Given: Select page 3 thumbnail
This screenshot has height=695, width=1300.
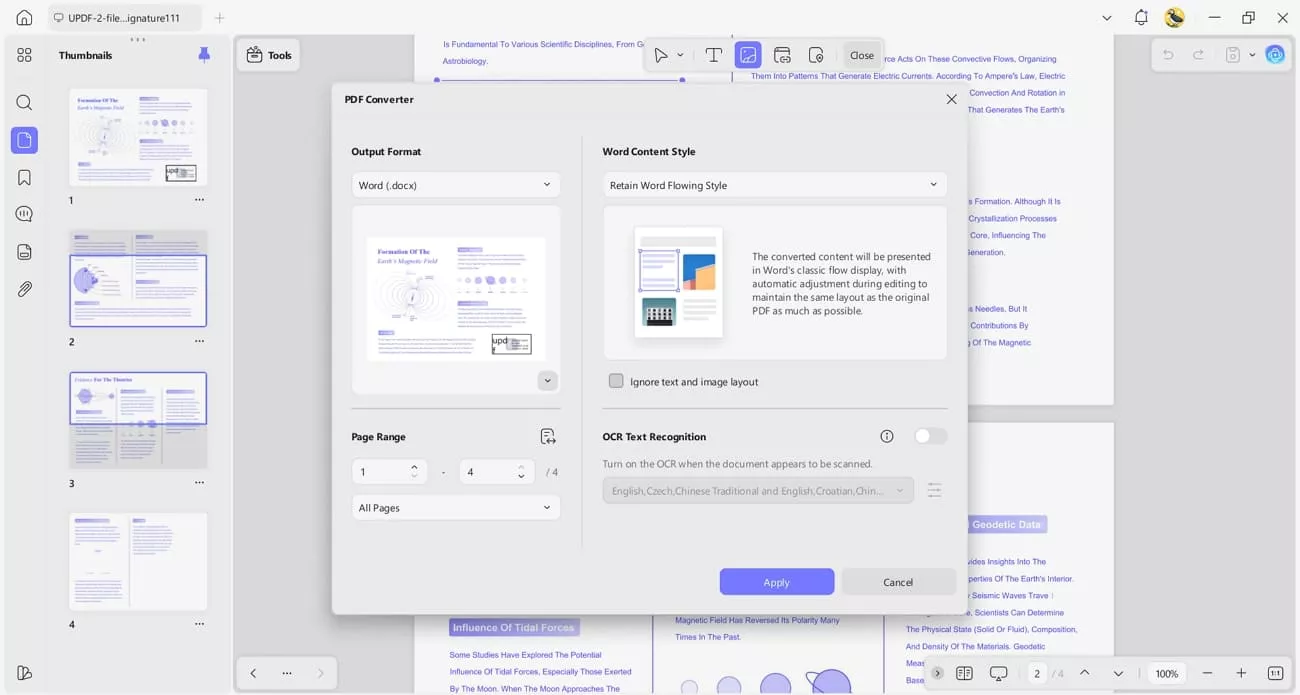Looking at the screenshot, I should pos(138,419).
